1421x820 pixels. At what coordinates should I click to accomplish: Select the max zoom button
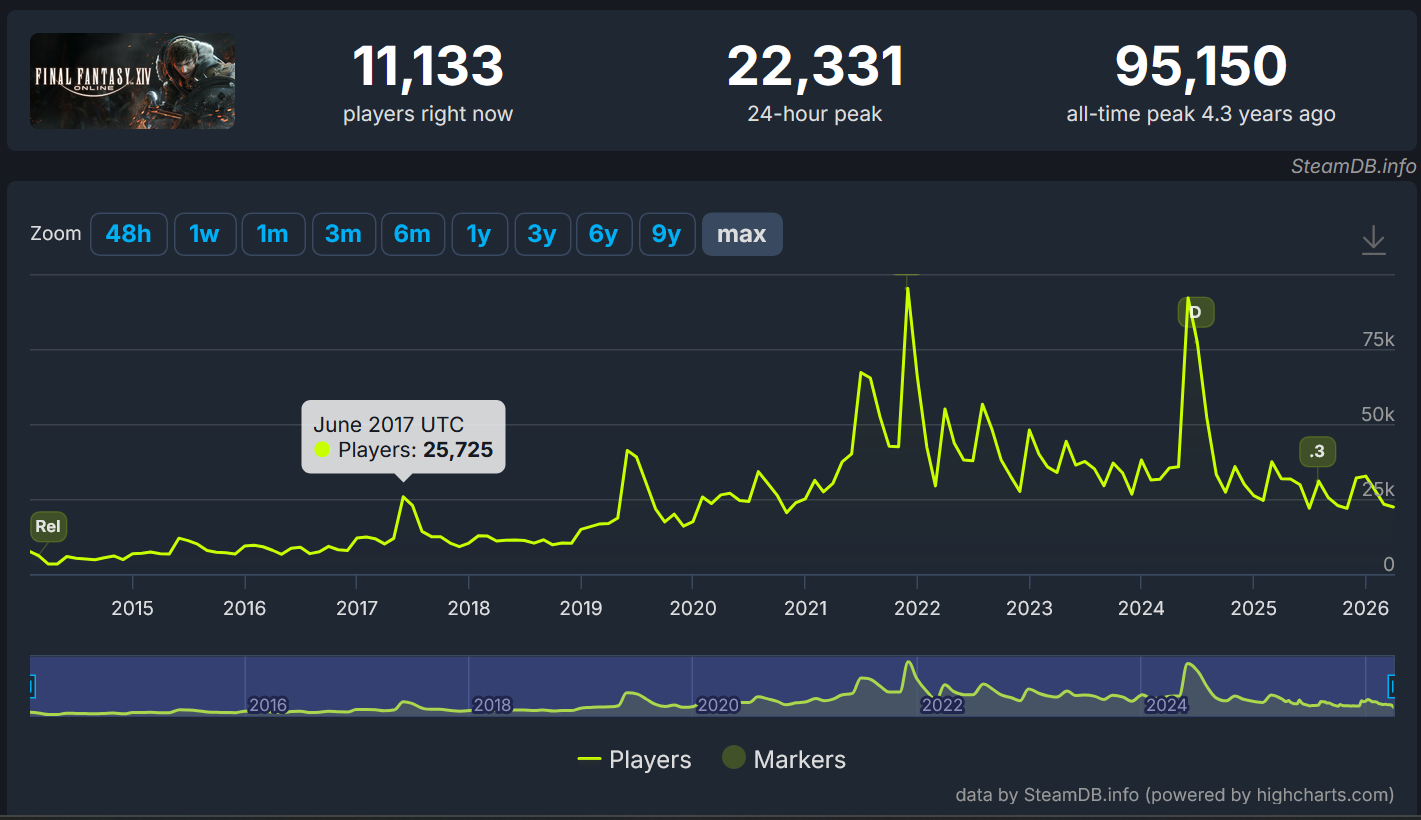pyautogui.click(x=742, y=234)
